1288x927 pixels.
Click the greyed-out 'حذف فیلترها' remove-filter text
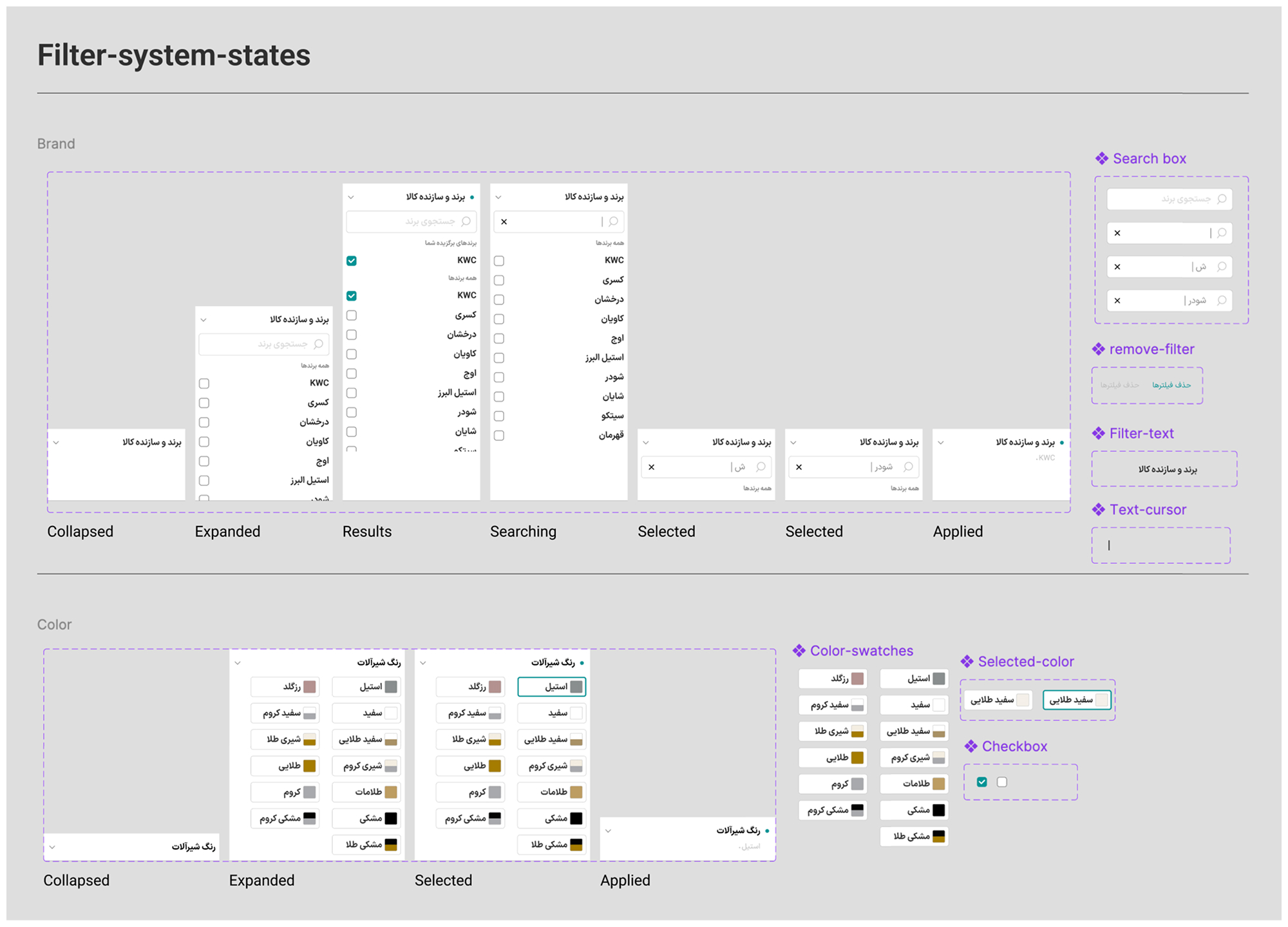tap(1119, 385)
